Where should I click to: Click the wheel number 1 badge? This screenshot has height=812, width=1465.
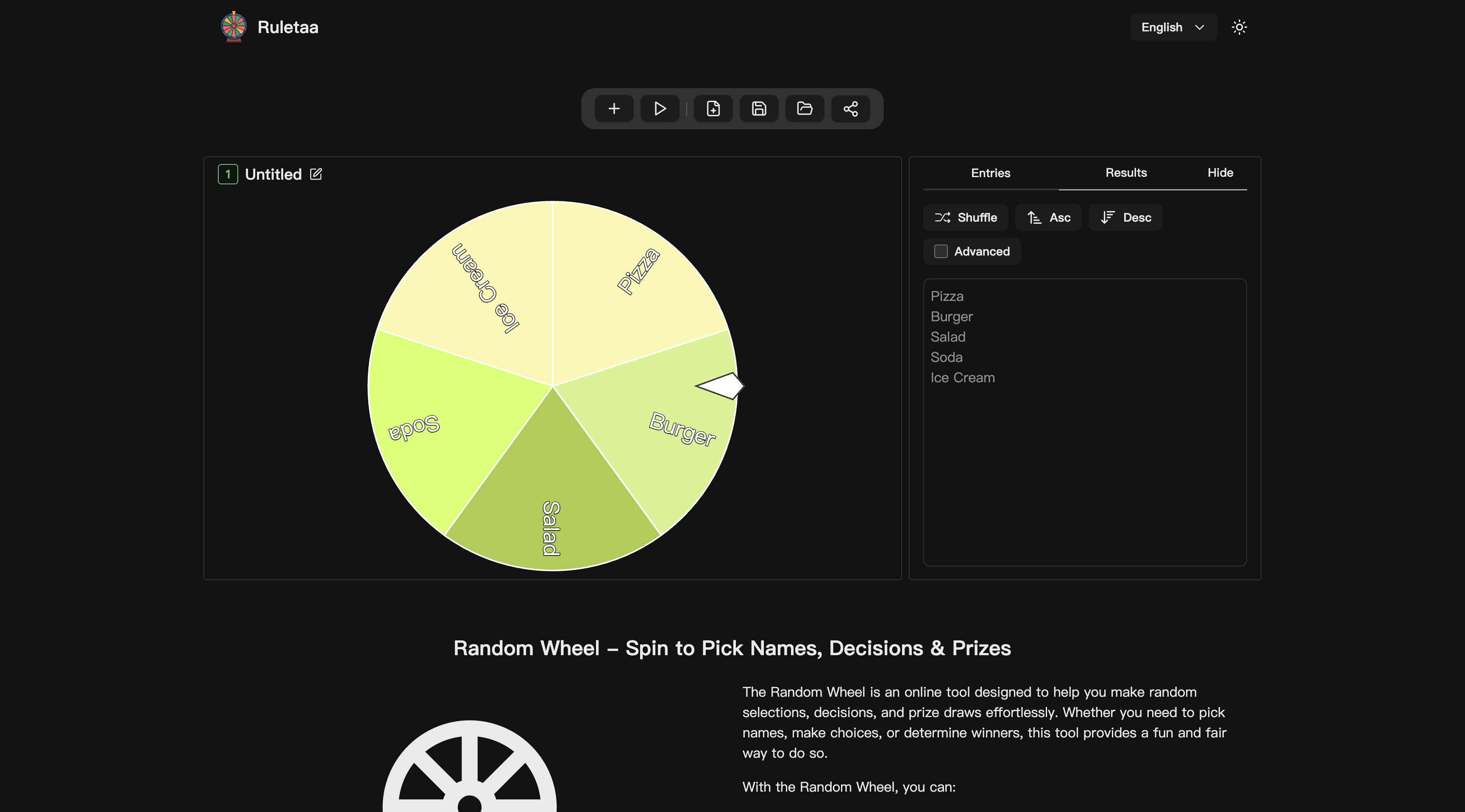[x=228, y=174]
